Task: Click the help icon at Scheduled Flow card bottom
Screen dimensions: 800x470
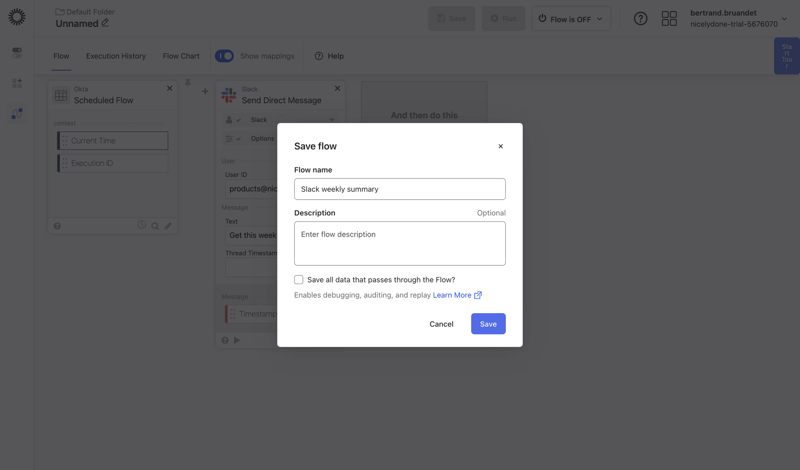Action: pos(57,226)
